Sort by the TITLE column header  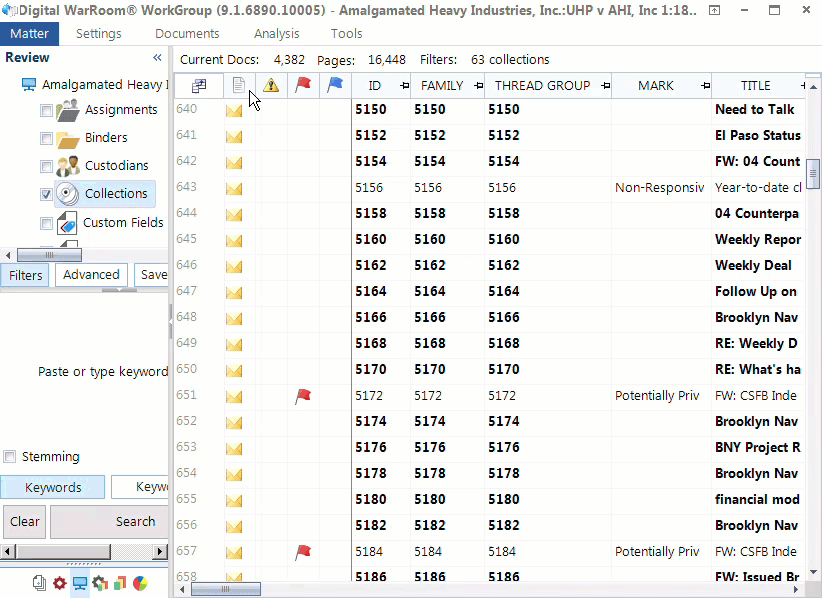pos(755,86)
